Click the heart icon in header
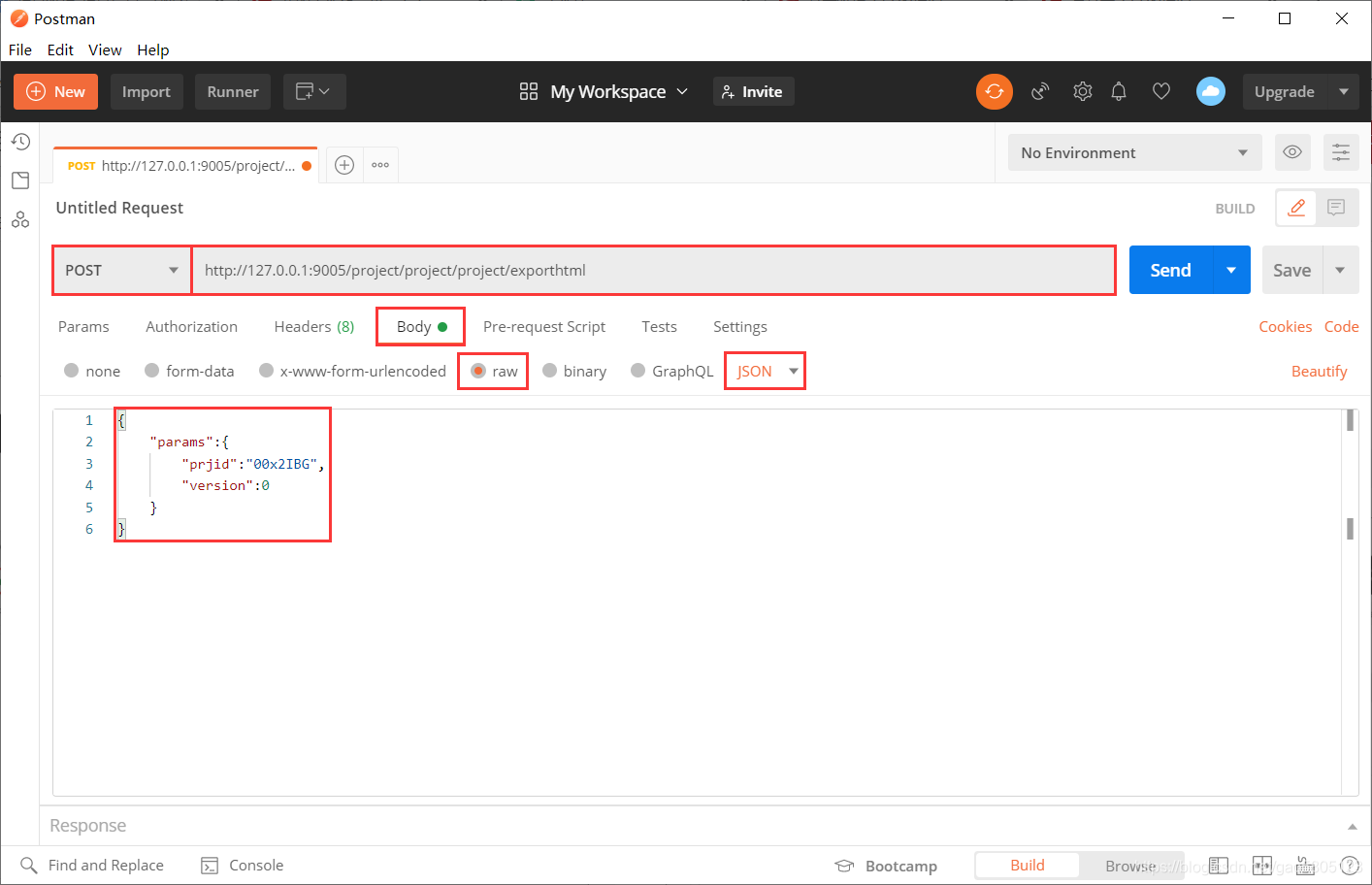 1161,91
